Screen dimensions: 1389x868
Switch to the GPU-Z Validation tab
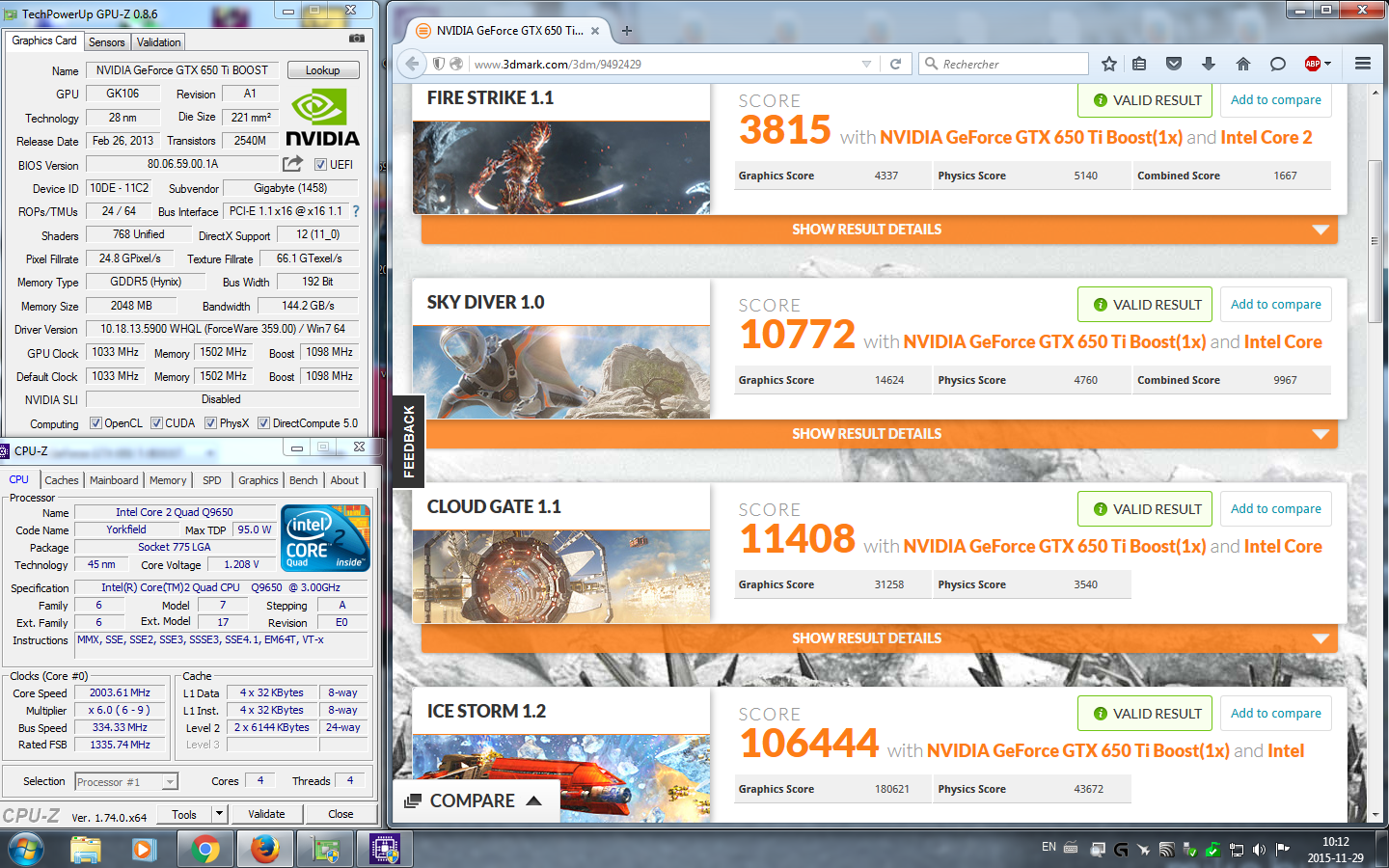tap(158, 42)
